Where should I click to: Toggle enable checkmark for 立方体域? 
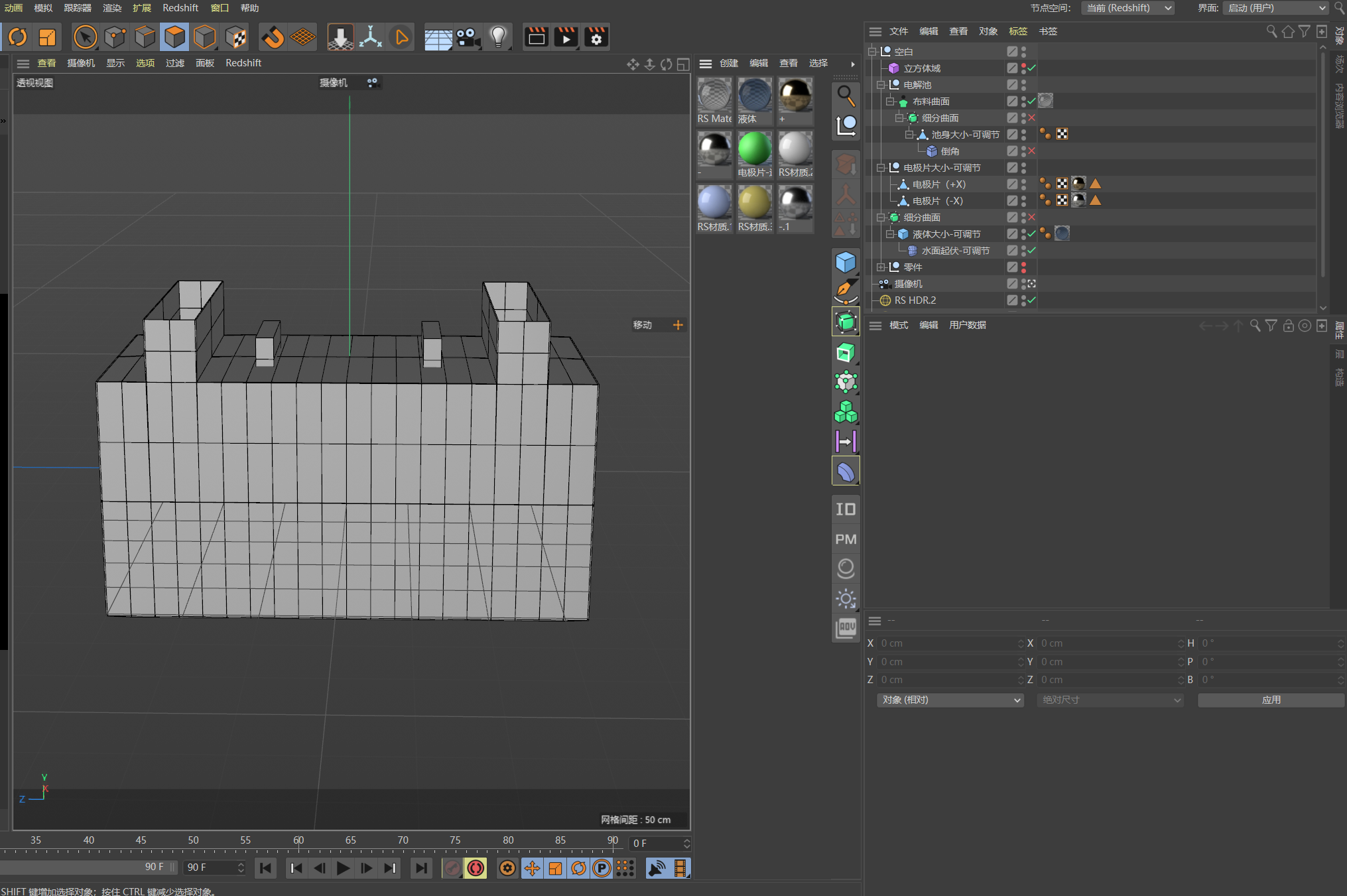pos(1032,68)
